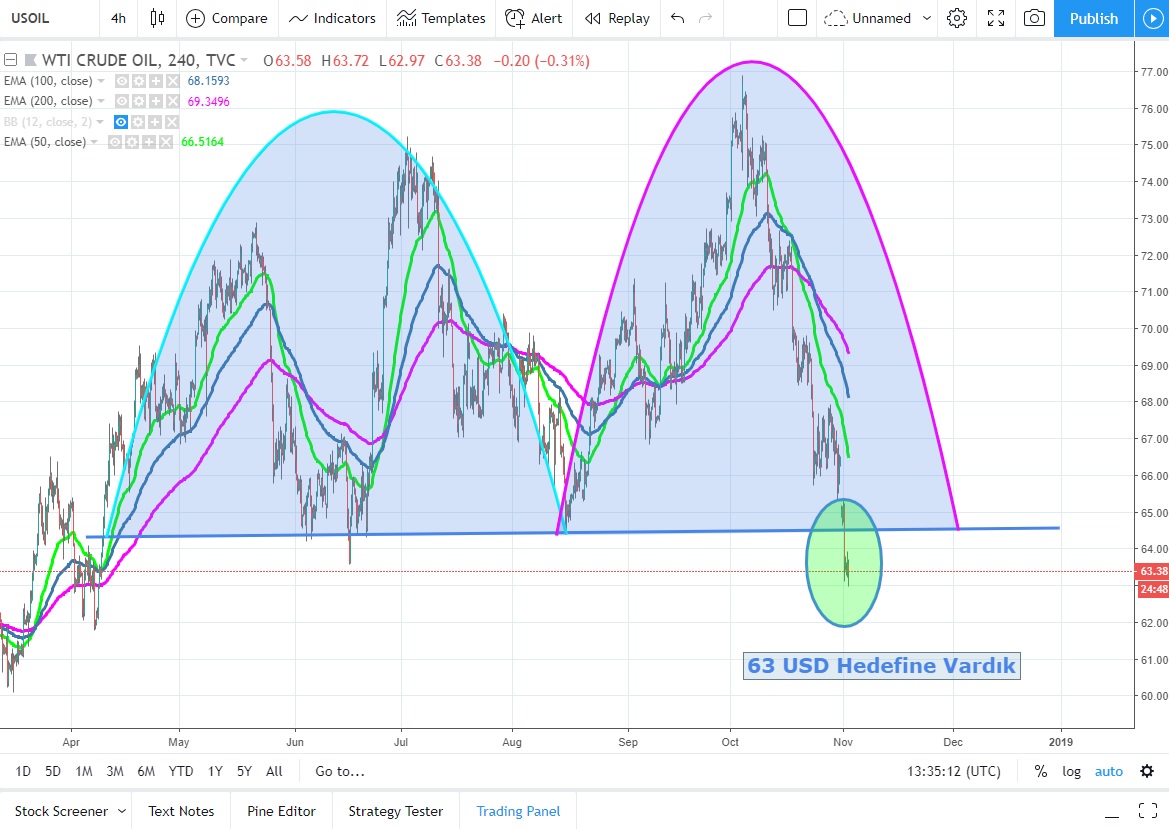
Task: Open the Strategy Tester tab
Action: pos(395,811)
